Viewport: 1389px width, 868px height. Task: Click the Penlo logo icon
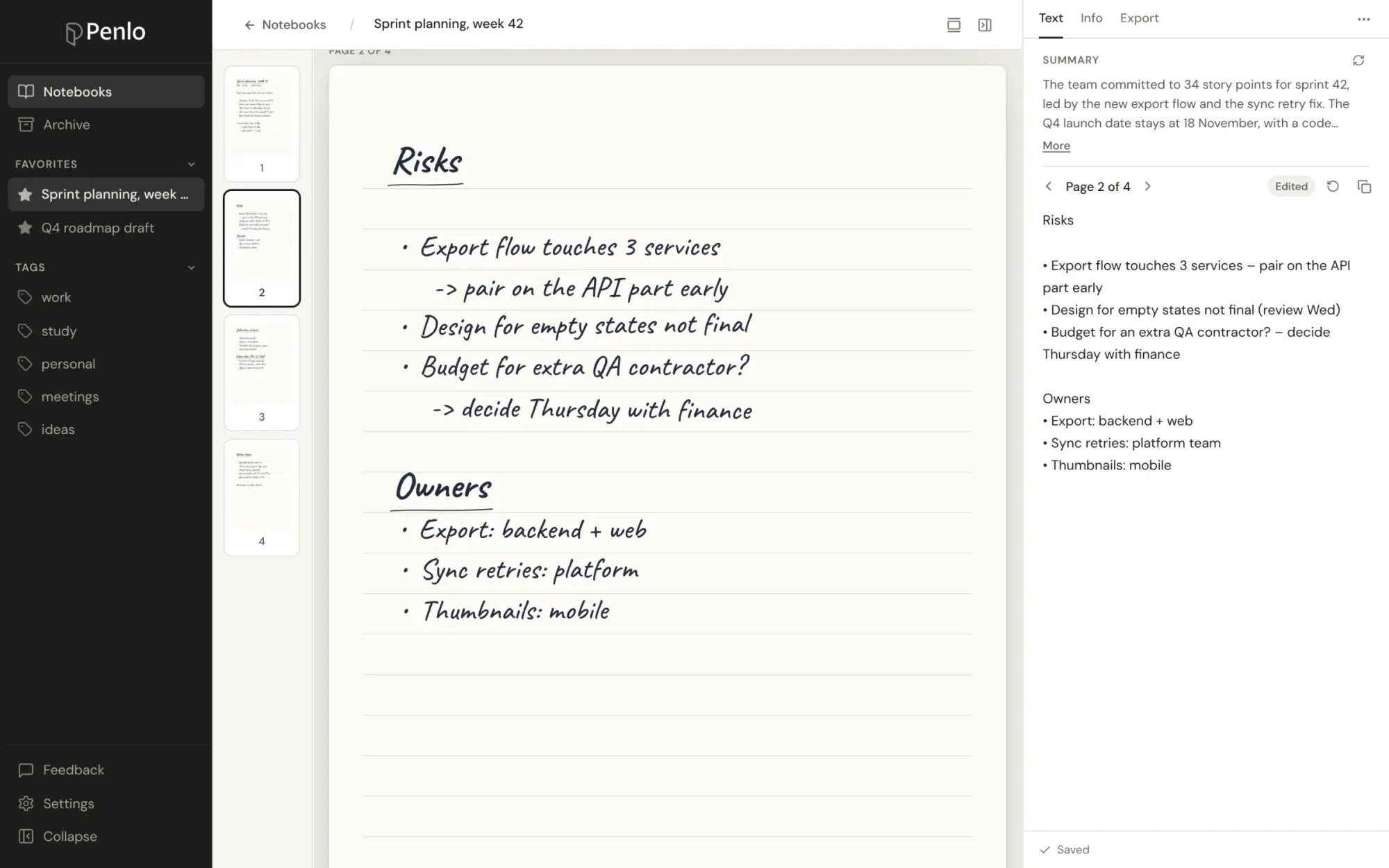point(74,33)
